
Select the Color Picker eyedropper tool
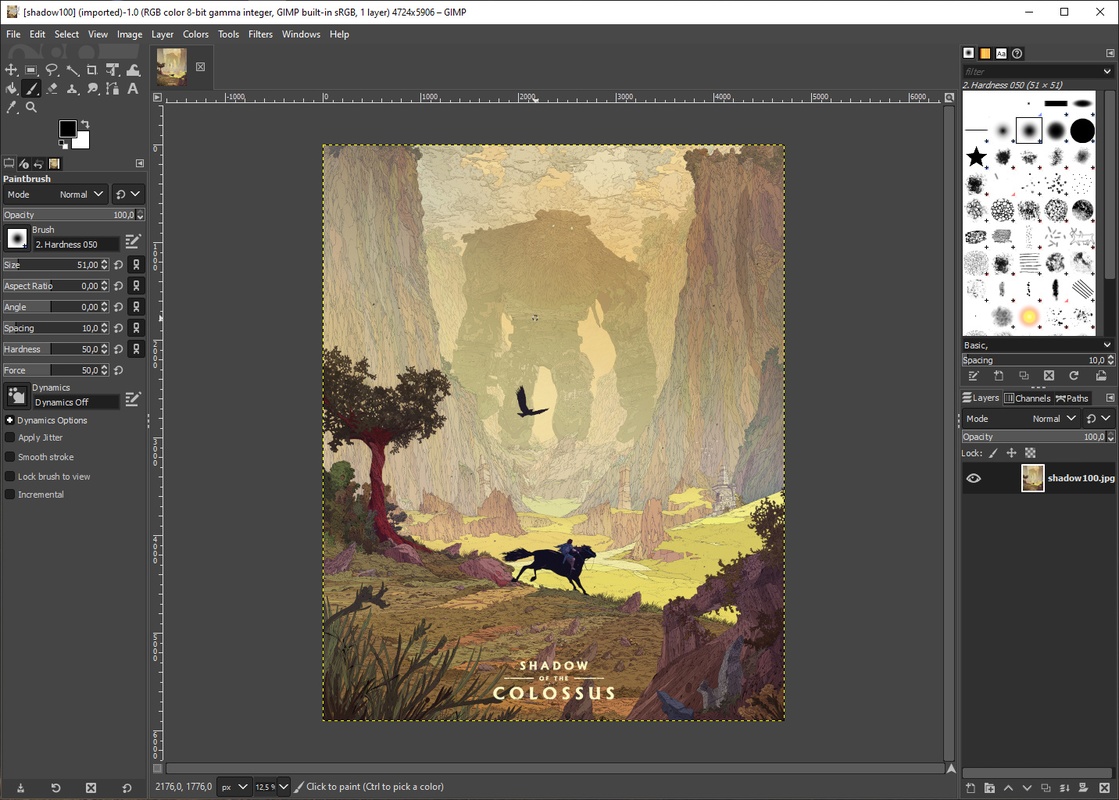12,107
